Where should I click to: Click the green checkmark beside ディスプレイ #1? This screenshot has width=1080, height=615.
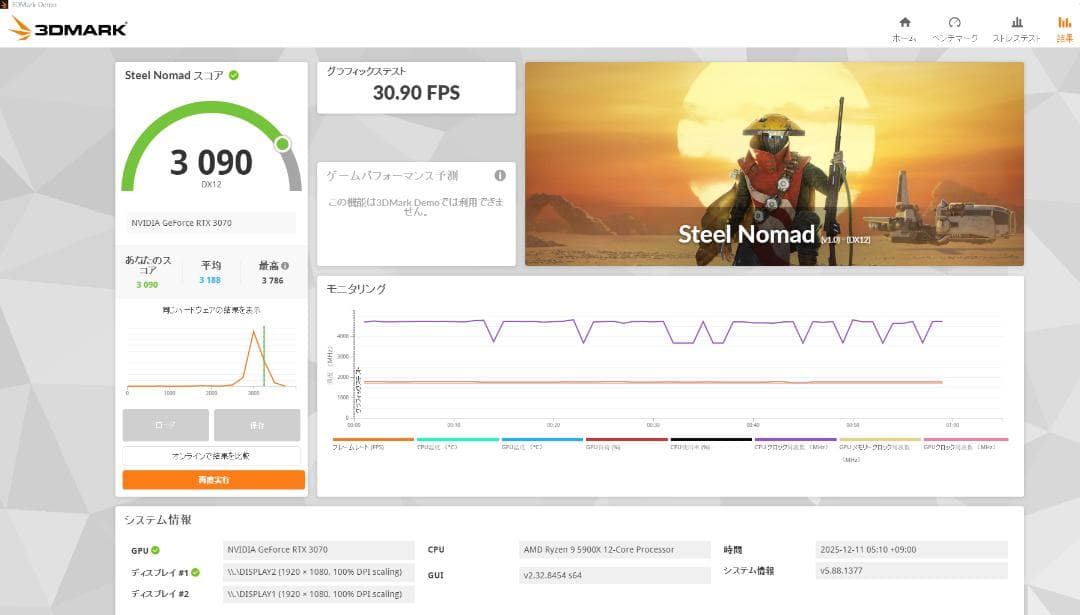click(197, 572)
